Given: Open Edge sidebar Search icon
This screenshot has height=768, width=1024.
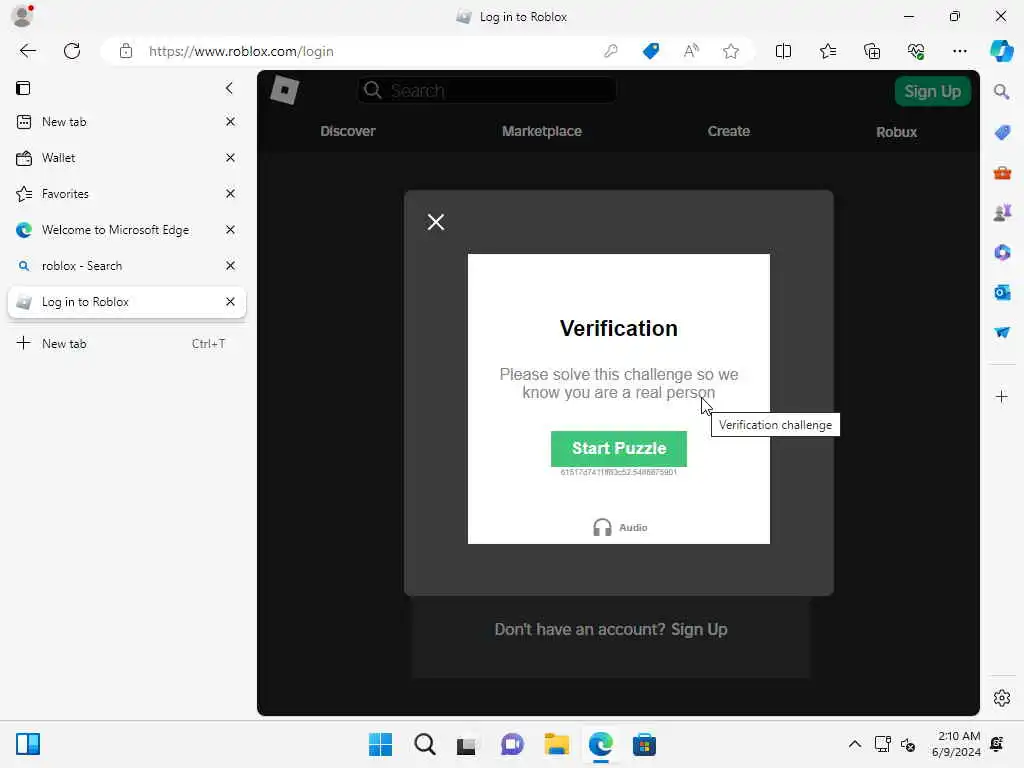Looking at the screenshot, I should [x=1002, y=92].
